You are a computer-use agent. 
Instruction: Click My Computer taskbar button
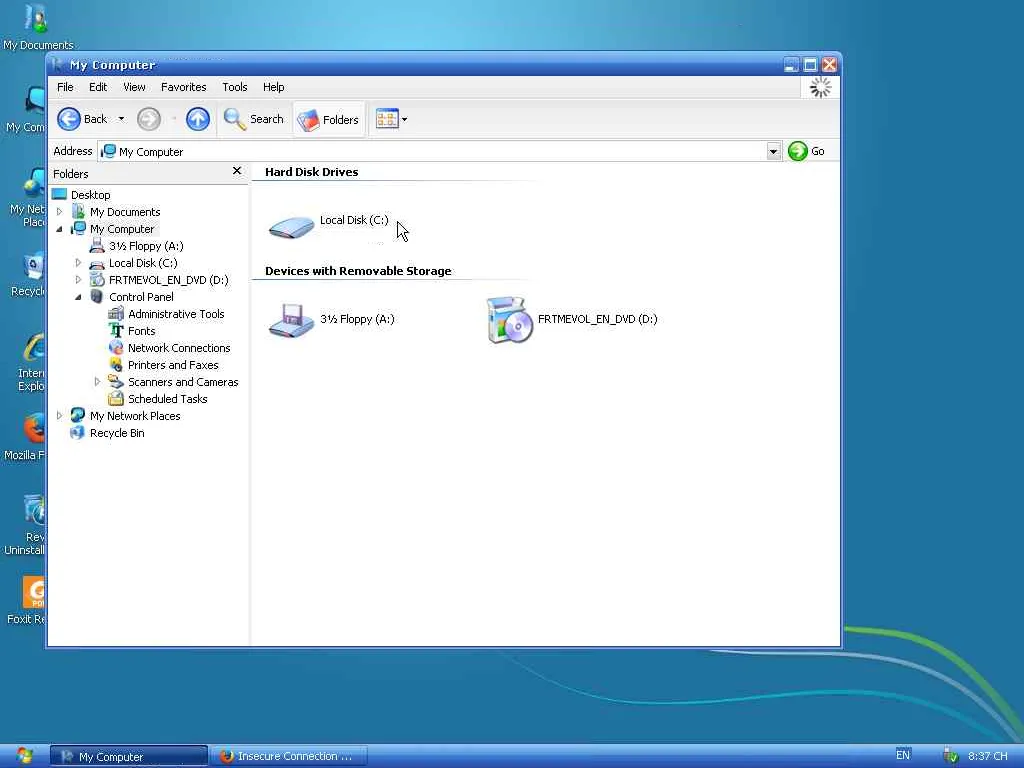tap(129, 756)
